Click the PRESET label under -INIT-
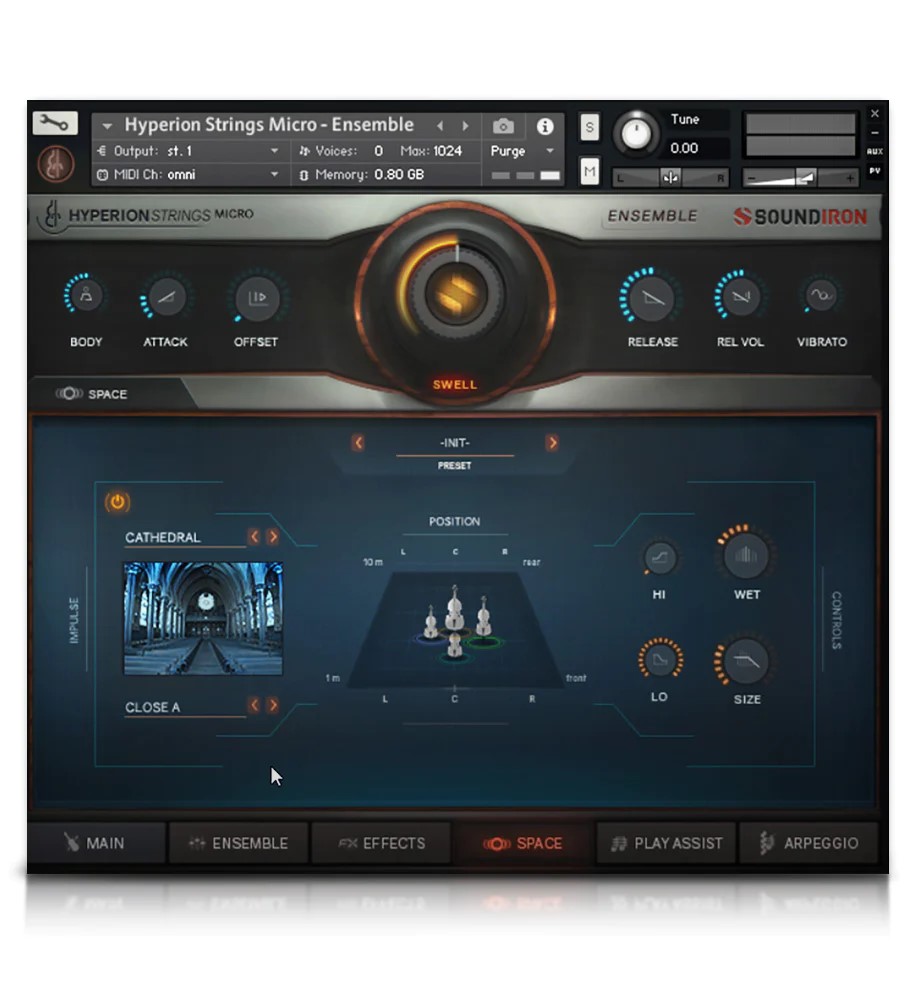The image size is (911, 1002). [x=454, y=465]
